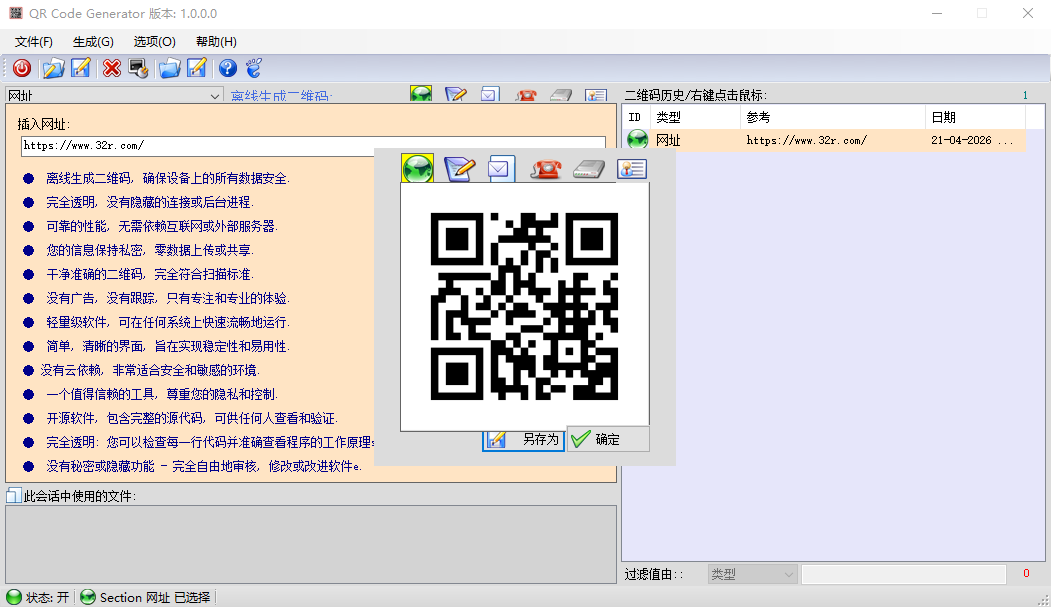The image size is (1051, 607).
Task: Select the red telephone icon in popup
Action: [x=546, y=169]
